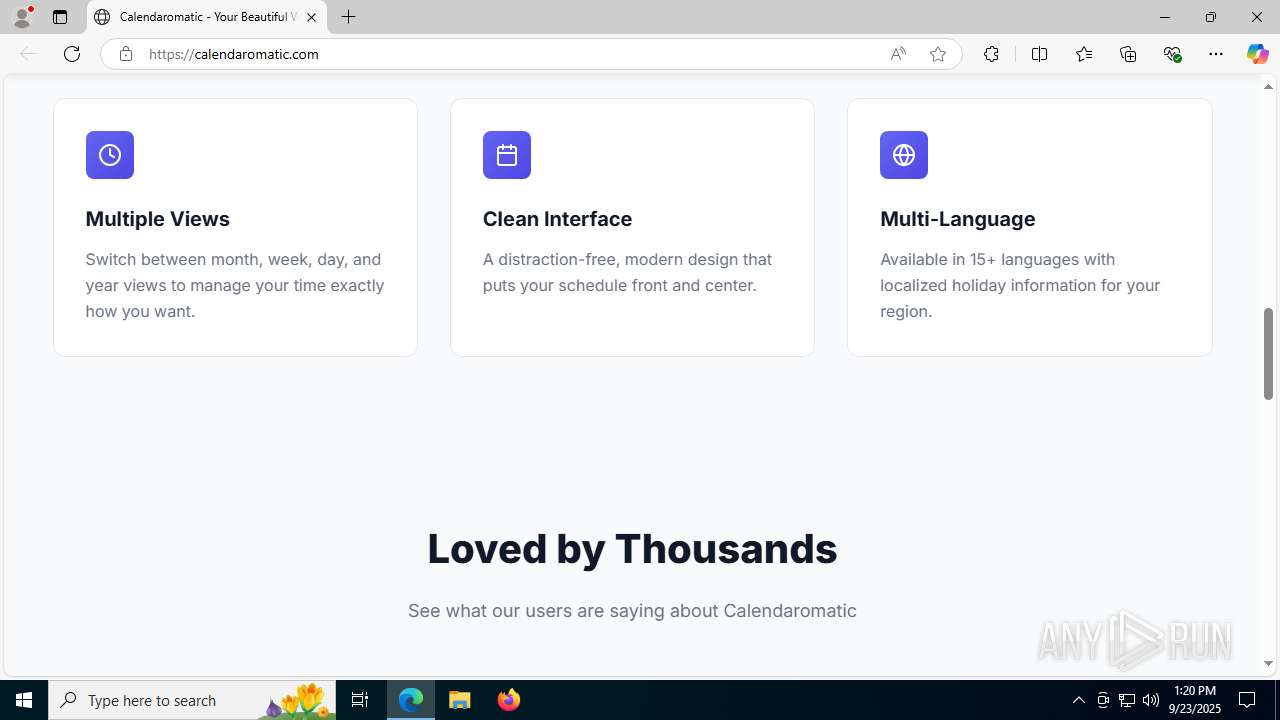
Task: Add this page to favorites star
Action: tap(938, 54)
